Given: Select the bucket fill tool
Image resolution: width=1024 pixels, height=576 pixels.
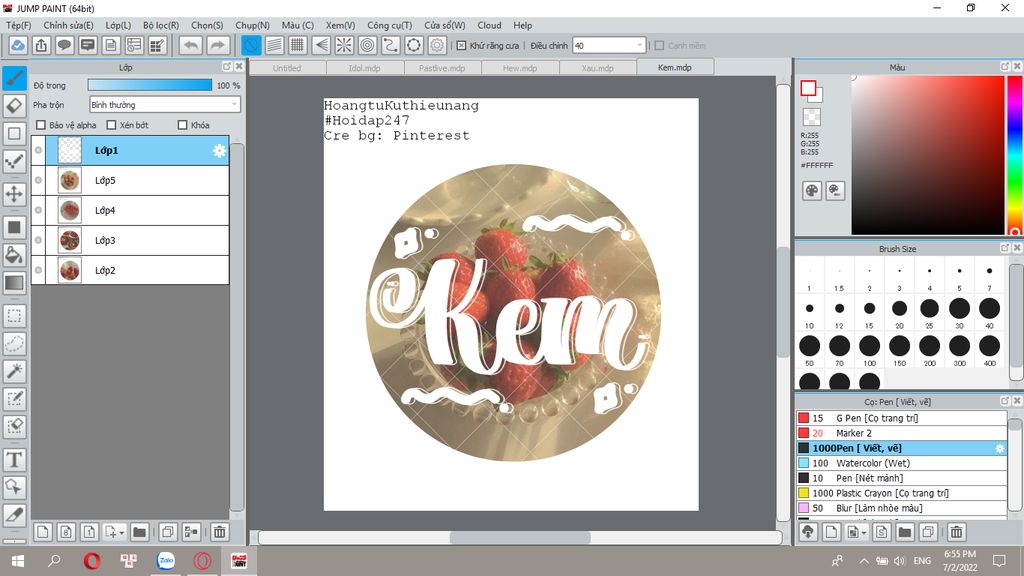Looking at the screenshot, I should 14,255.
